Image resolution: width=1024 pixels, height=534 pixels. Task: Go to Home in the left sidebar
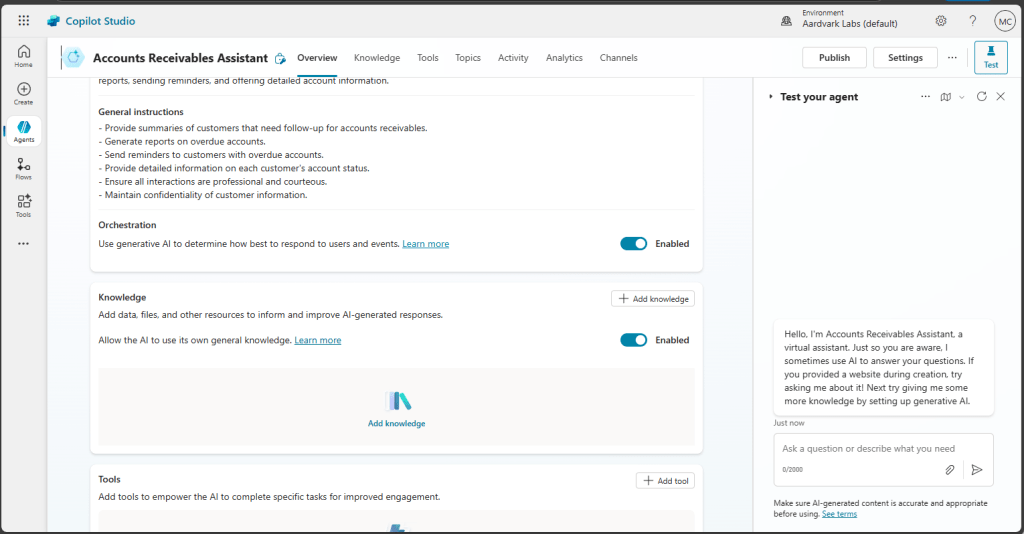24,56
